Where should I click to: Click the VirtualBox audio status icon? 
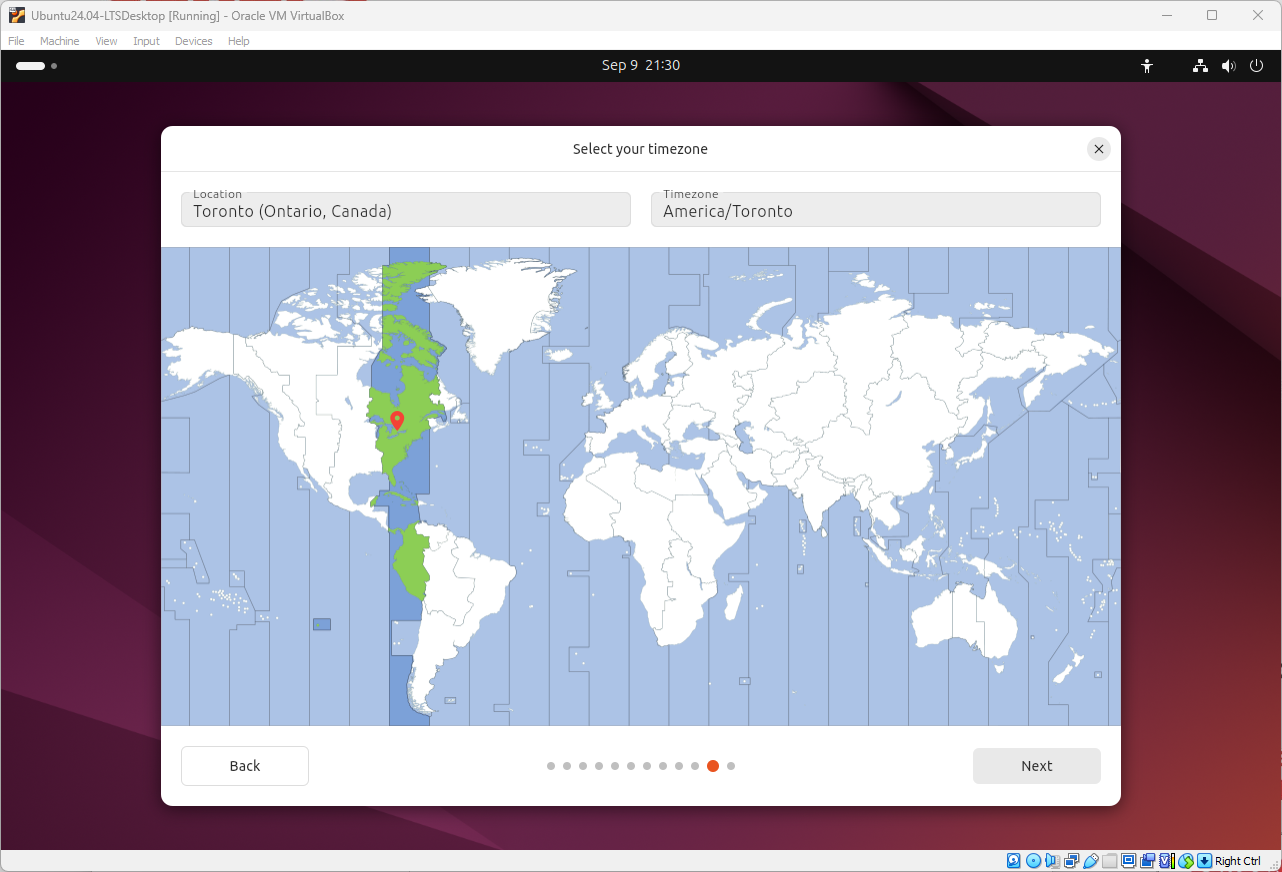[1052, 861]
